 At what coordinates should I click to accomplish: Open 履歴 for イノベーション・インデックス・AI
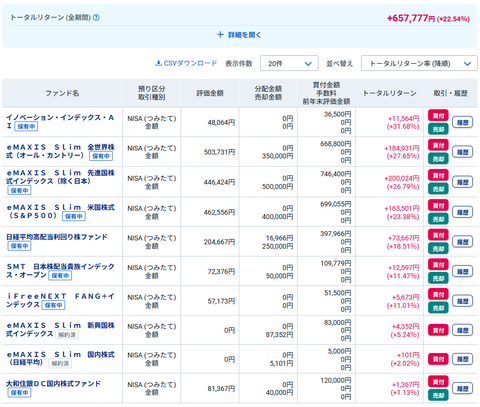(x=462, y=122)
